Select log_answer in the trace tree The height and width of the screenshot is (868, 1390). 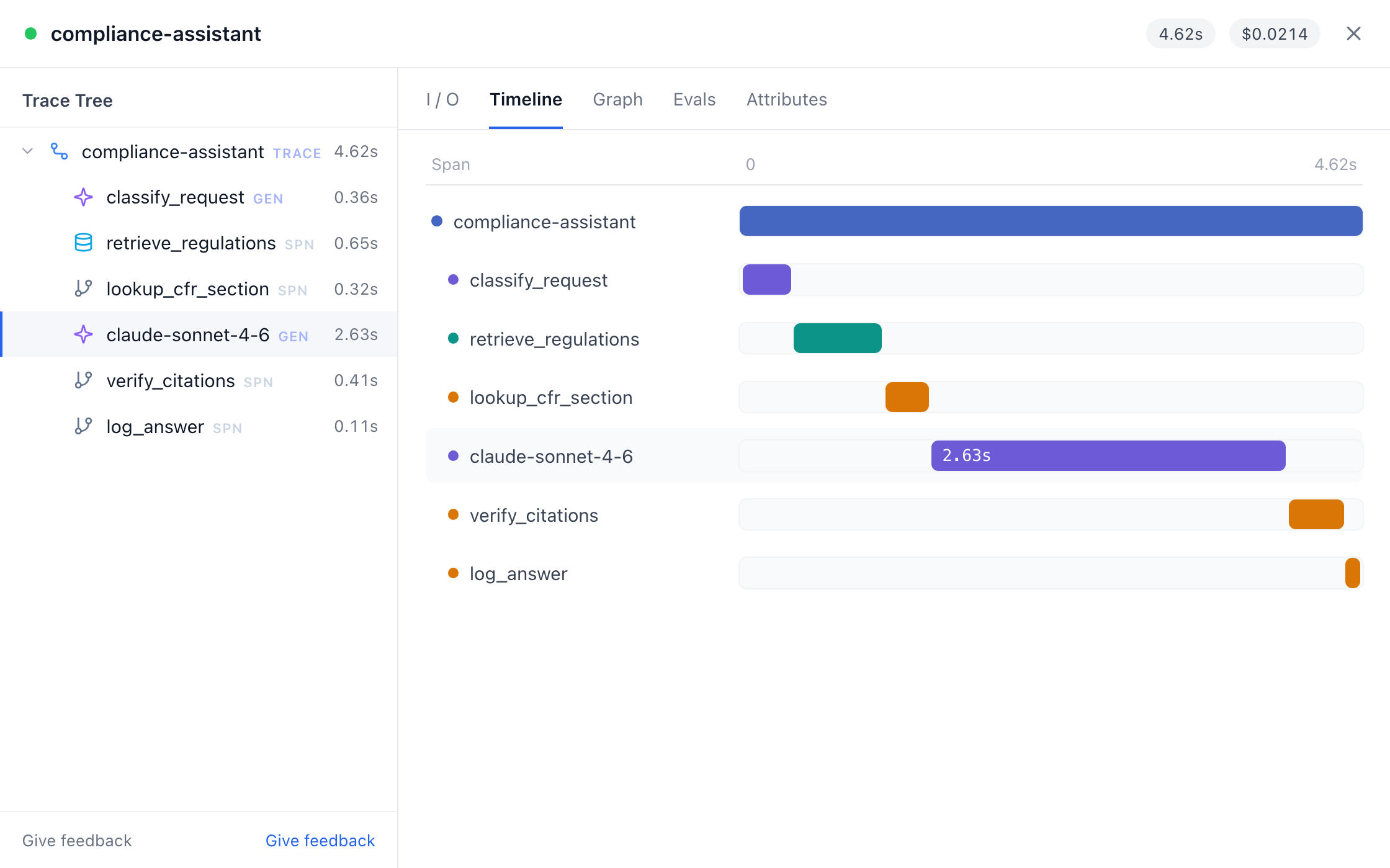199,427
